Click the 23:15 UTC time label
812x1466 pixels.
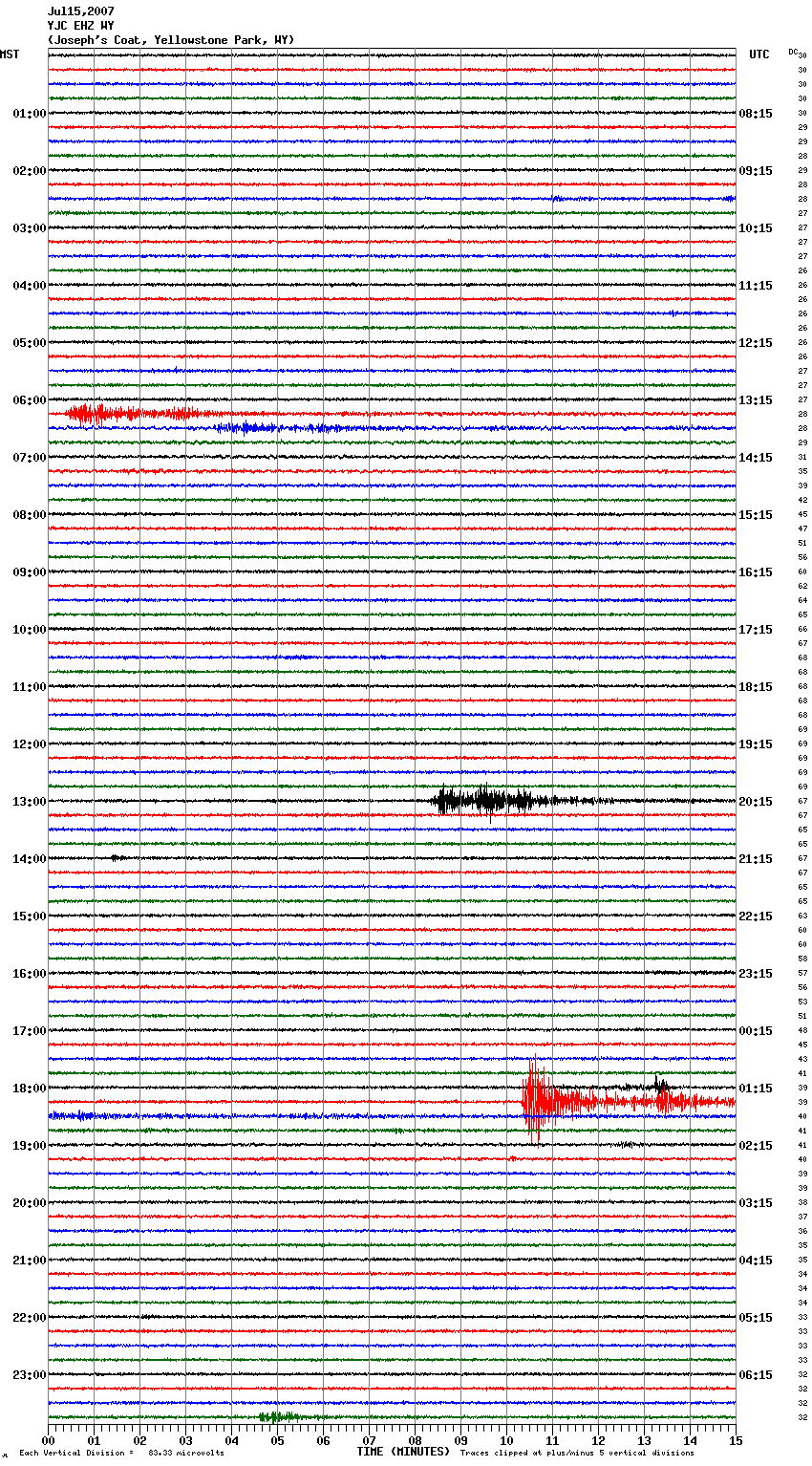pyautogui.click(x=756, y=974)
